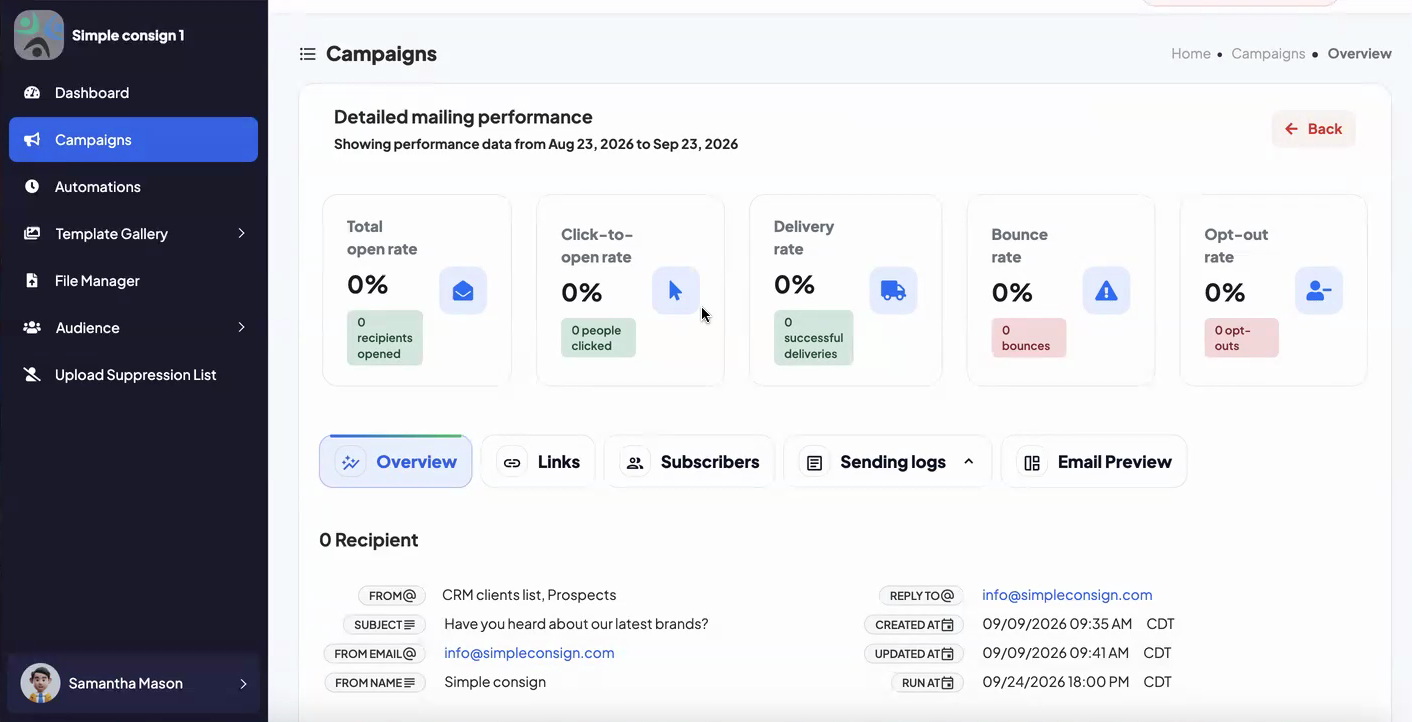Go to Automations in the sidebar
Image resolution: width=1412 pixels, height=722 pixels.
(x=133, y=187)
